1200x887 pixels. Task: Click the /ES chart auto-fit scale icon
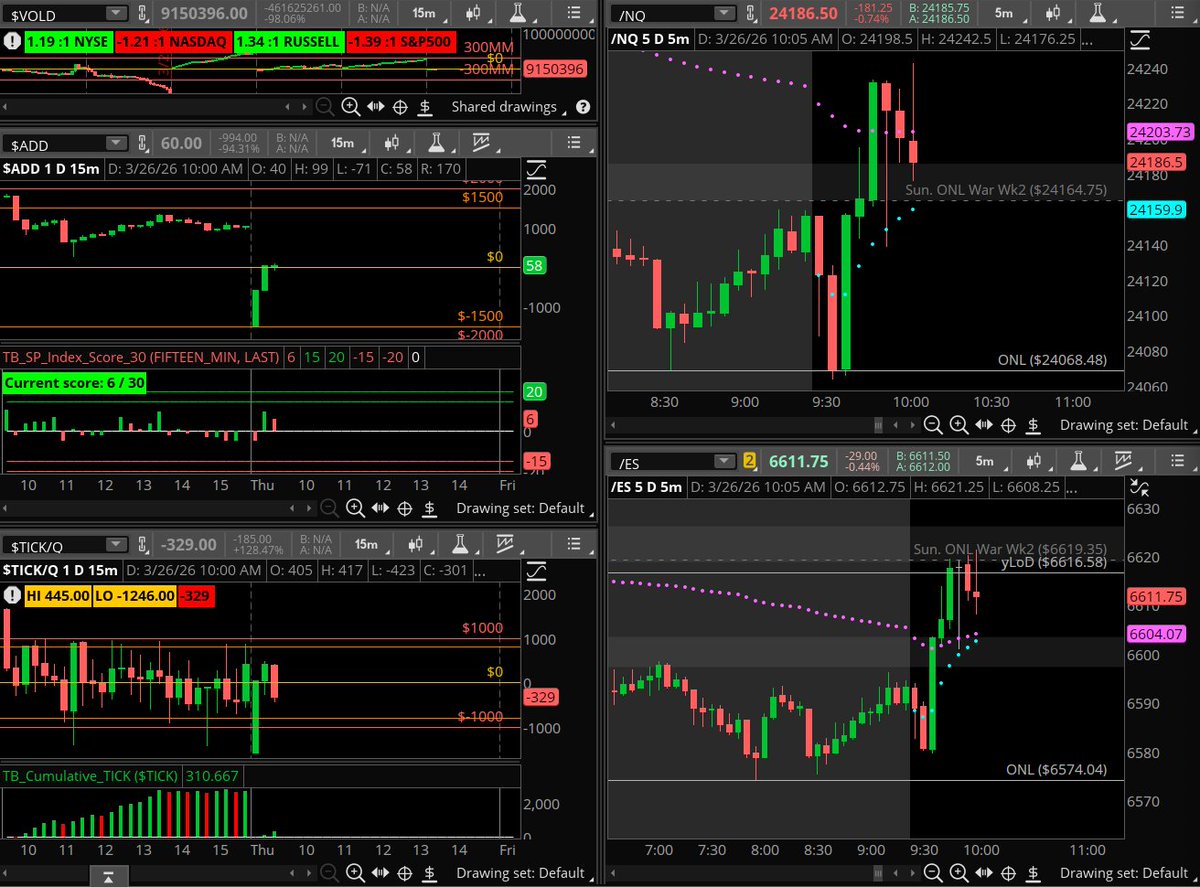[1140, 487]
